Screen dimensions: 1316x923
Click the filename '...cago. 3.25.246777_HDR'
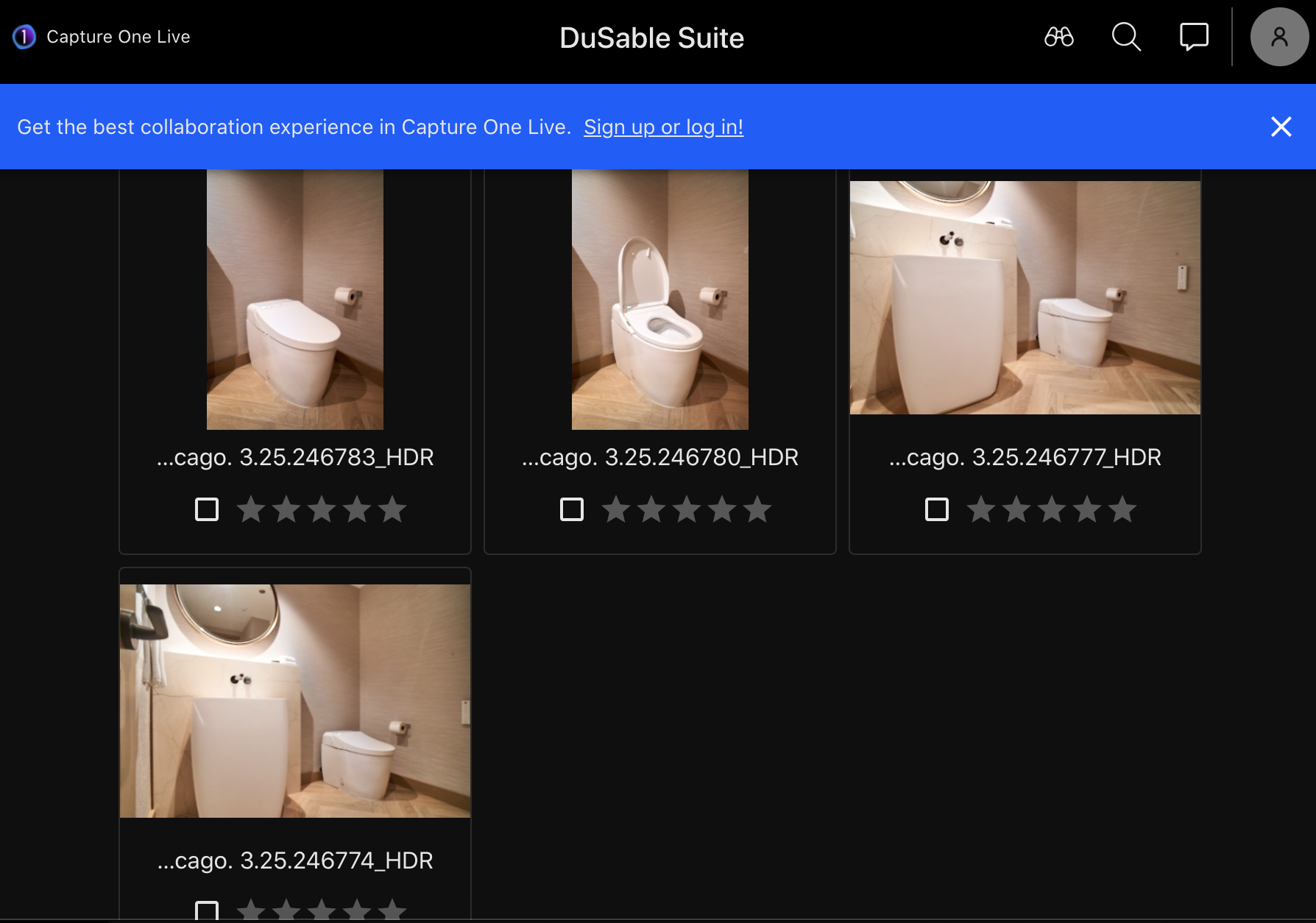[1025, 457]
